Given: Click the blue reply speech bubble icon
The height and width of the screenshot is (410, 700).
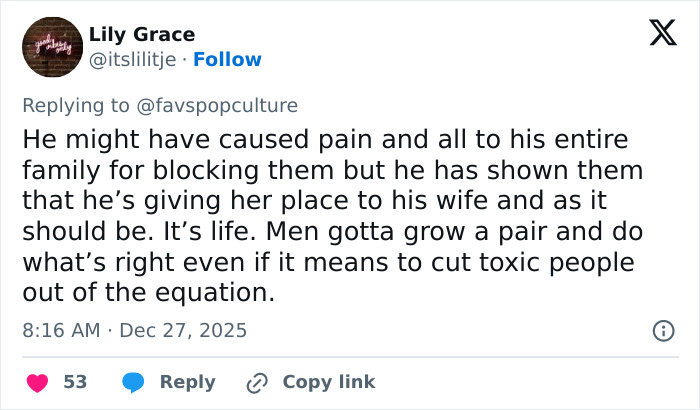Looking at the screenshot, I should point(134,382).
